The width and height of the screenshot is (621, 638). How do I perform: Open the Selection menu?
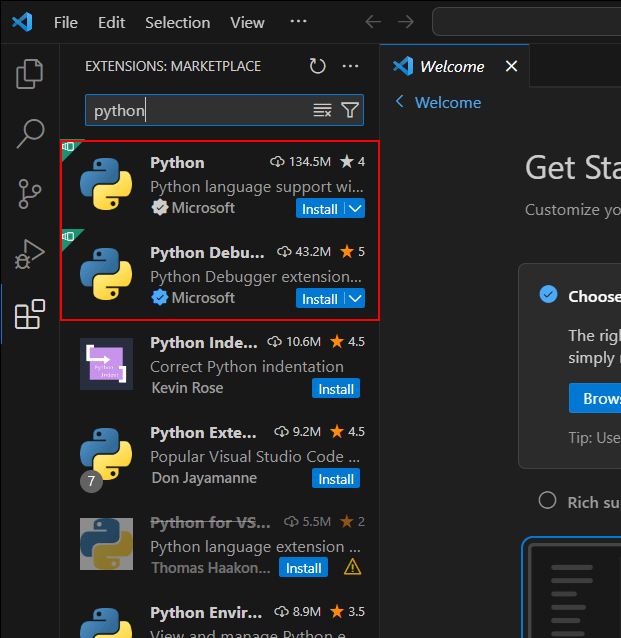coord(178,22)
